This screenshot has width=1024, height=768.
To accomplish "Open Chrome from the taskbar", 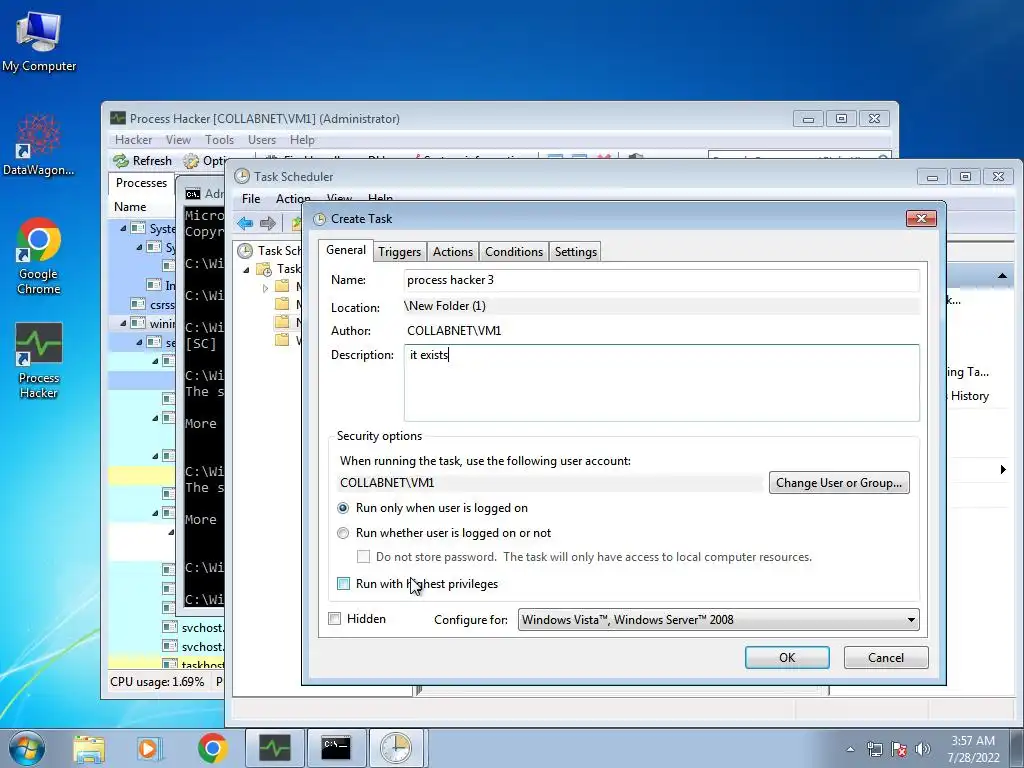I will point(212,748).
